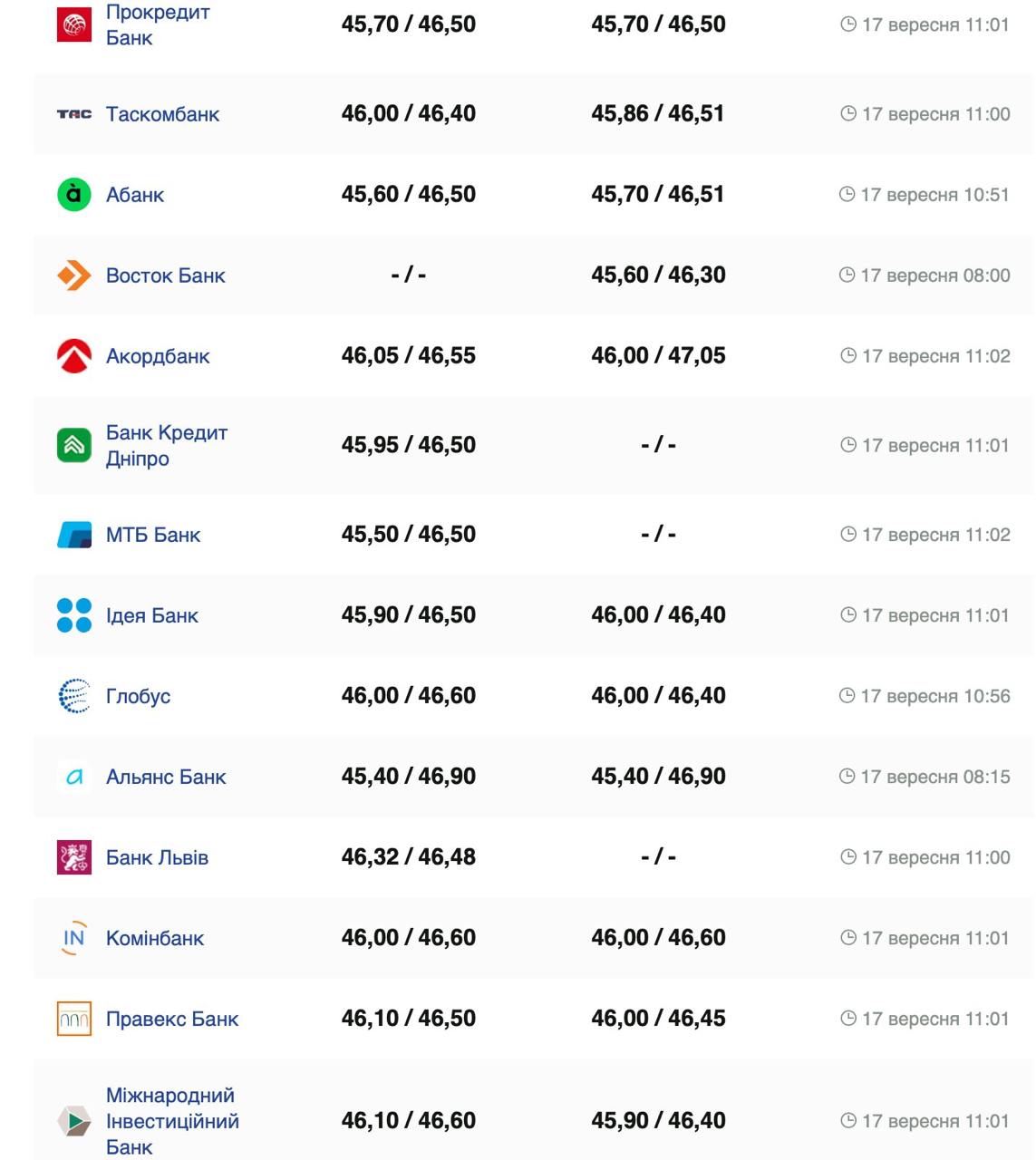Click the blue МТБ Банк logo
The height and width of the screenshot is (1160, 1036).
click(x=73, y=535)
